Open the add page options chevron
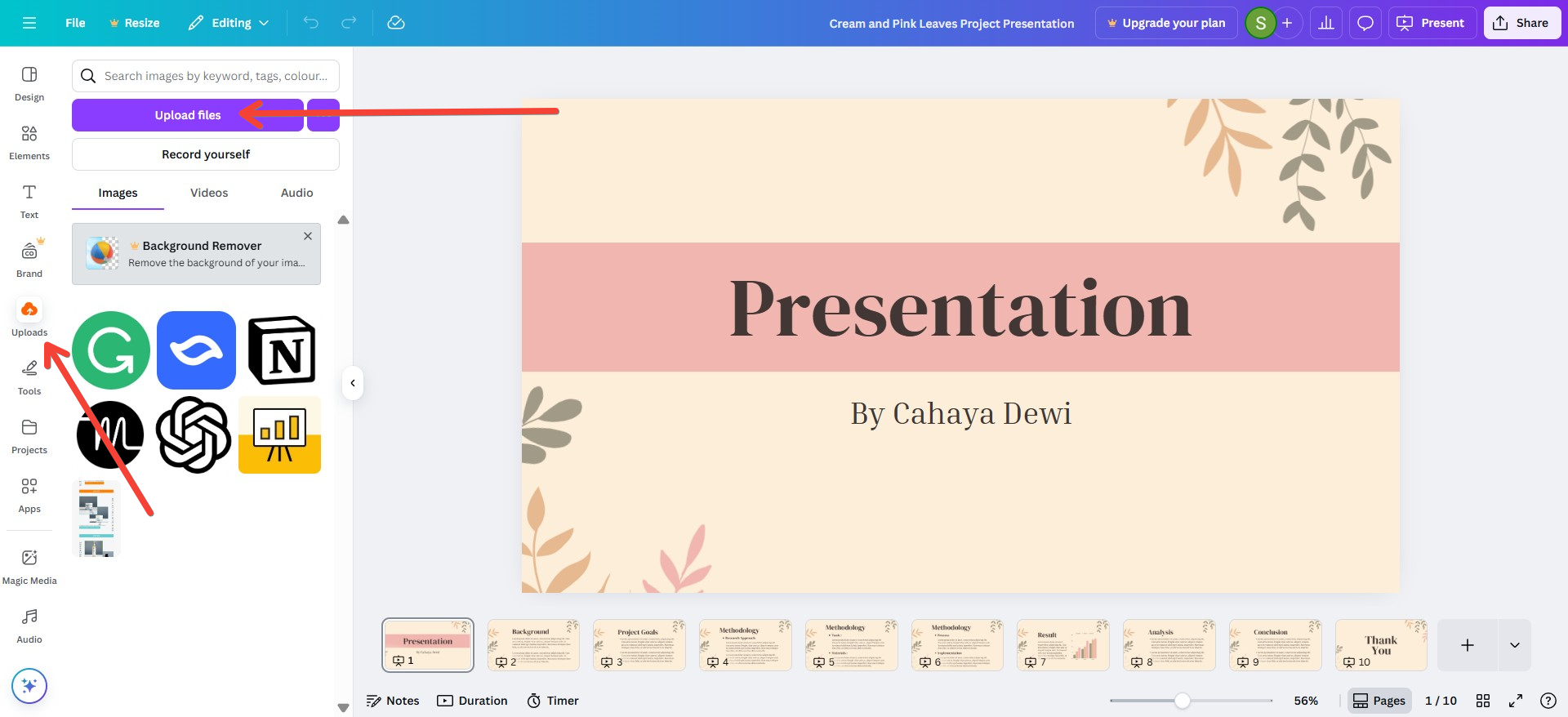The height and width of the screenshot is (717, 1568). [1514, 645]
